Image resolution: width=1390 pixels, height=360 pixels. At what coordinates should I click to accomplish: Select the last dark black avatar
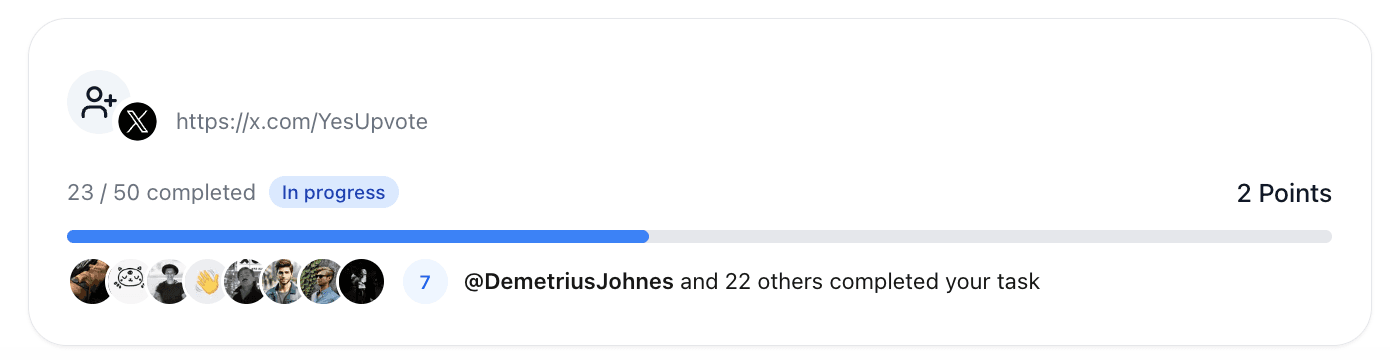[361, 282]
